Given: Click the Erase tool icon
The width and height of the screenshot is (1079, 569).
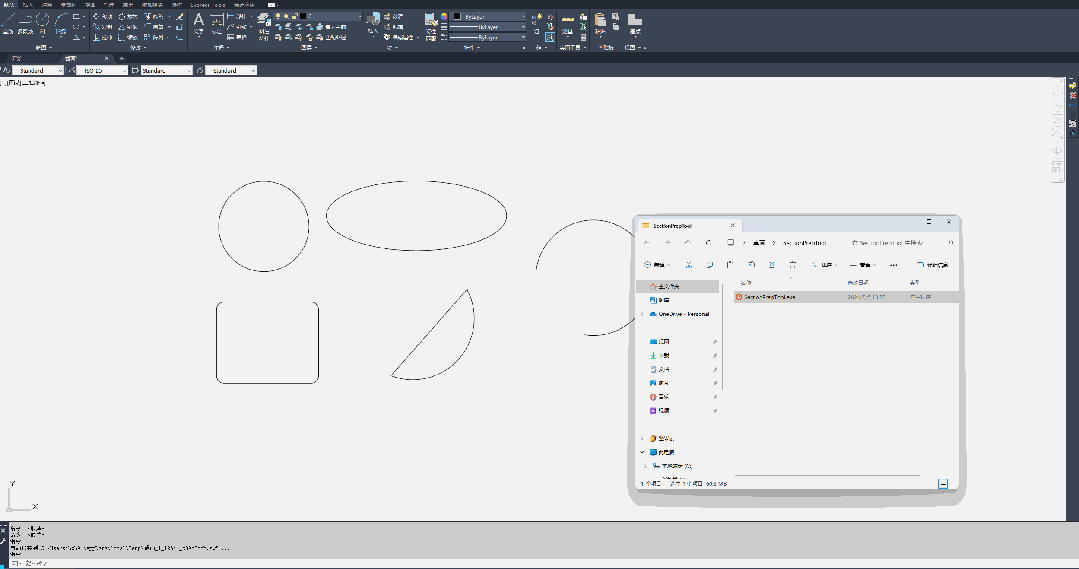Looking at the screenshot, I should pos(180,17).
